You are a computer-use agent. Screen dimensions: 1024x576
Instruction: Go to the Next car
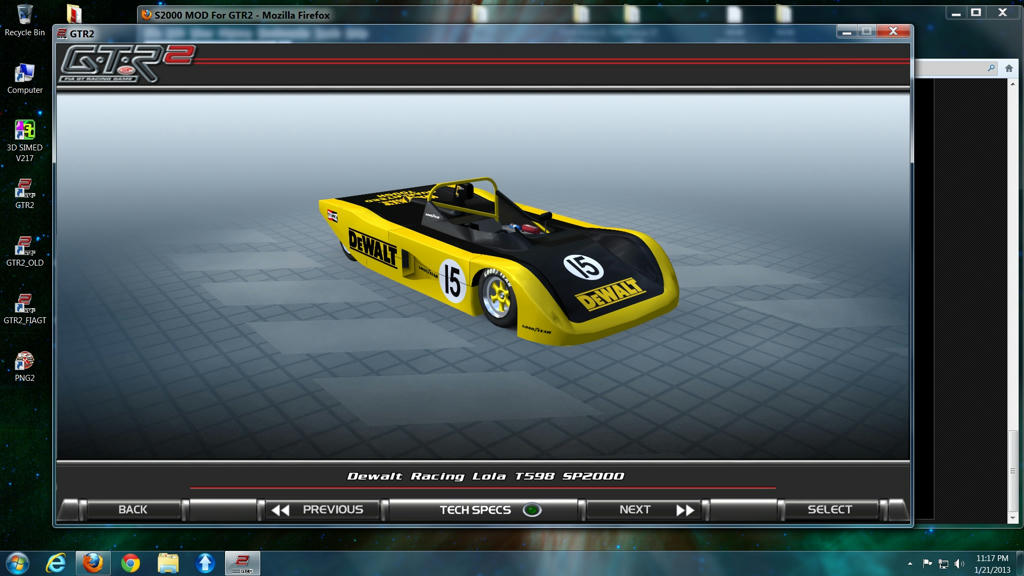(x=645, y=509)
